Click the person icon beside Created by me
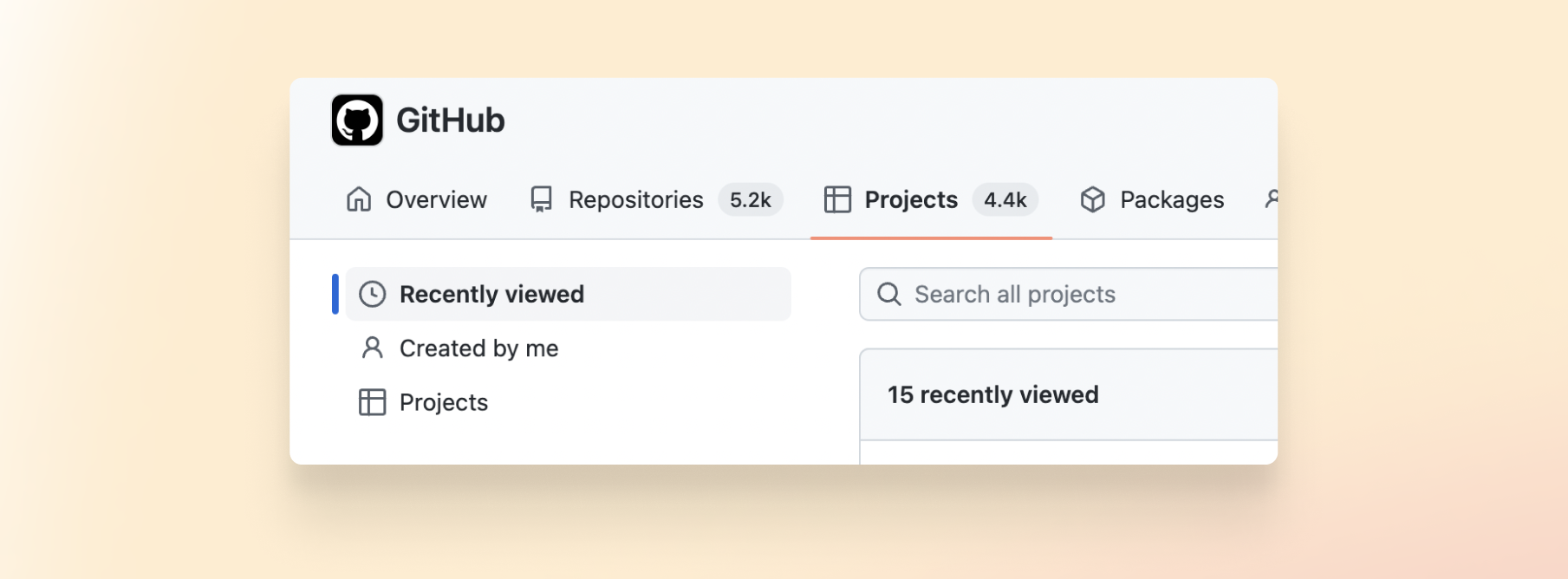This screenshot has height=579, width=1568. (372, 348)
